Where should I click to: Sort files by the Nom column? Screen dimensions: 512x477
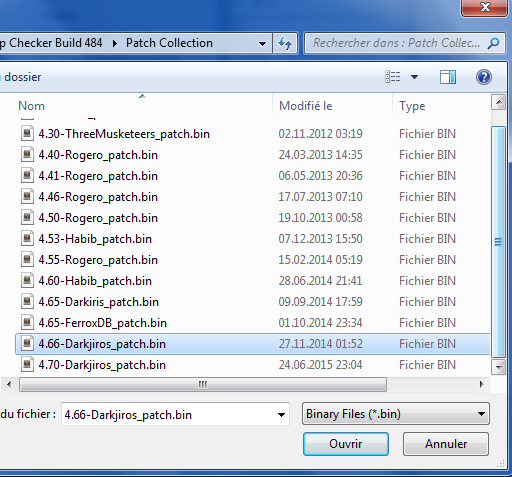coord(31,106)
